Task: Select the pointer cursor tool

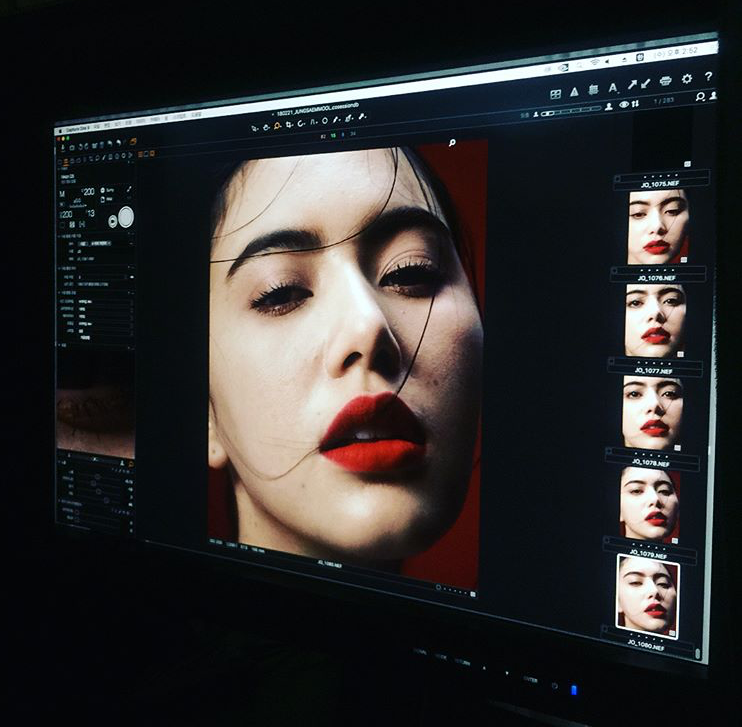Action: [x=255, y=128]
